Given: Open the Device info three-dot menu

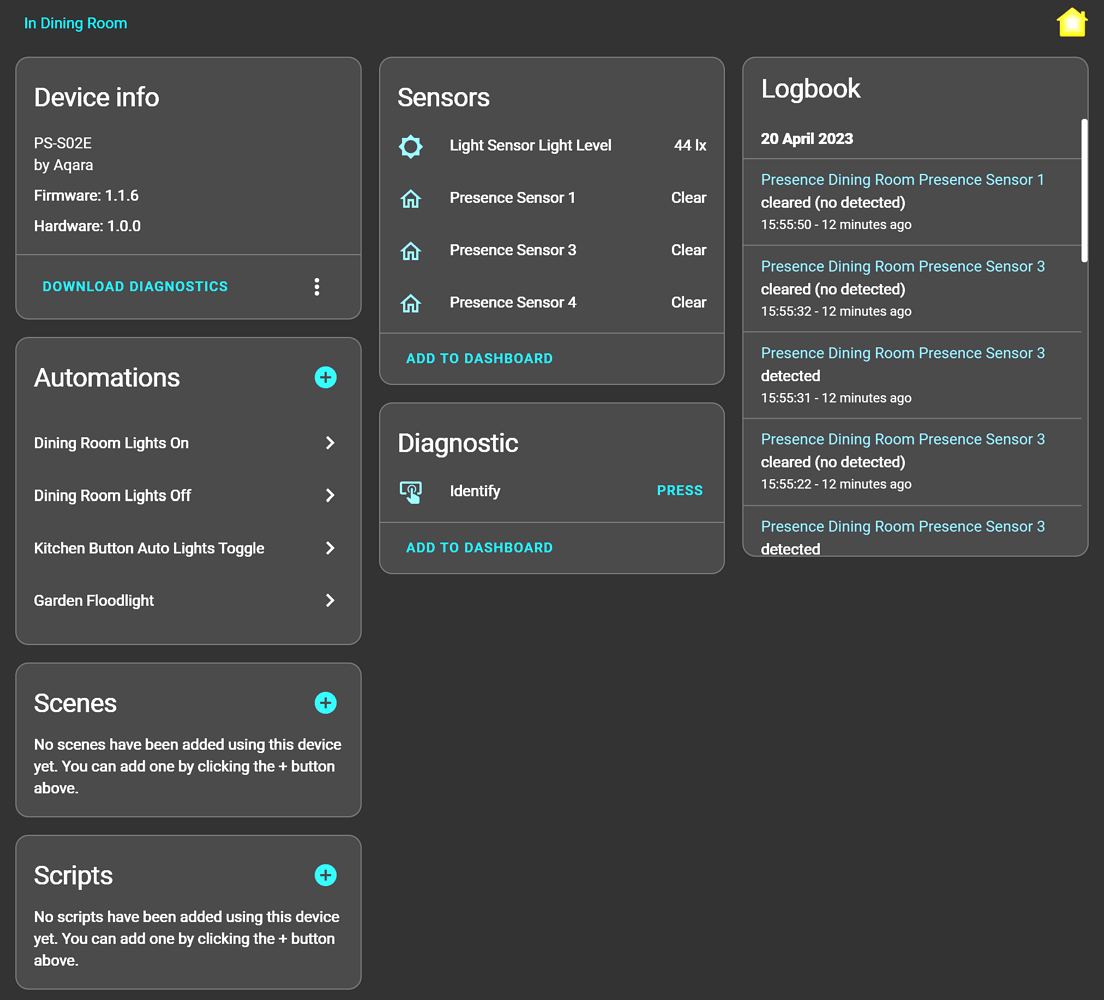Looking at the screenshot, I should [x=317, y=287].
